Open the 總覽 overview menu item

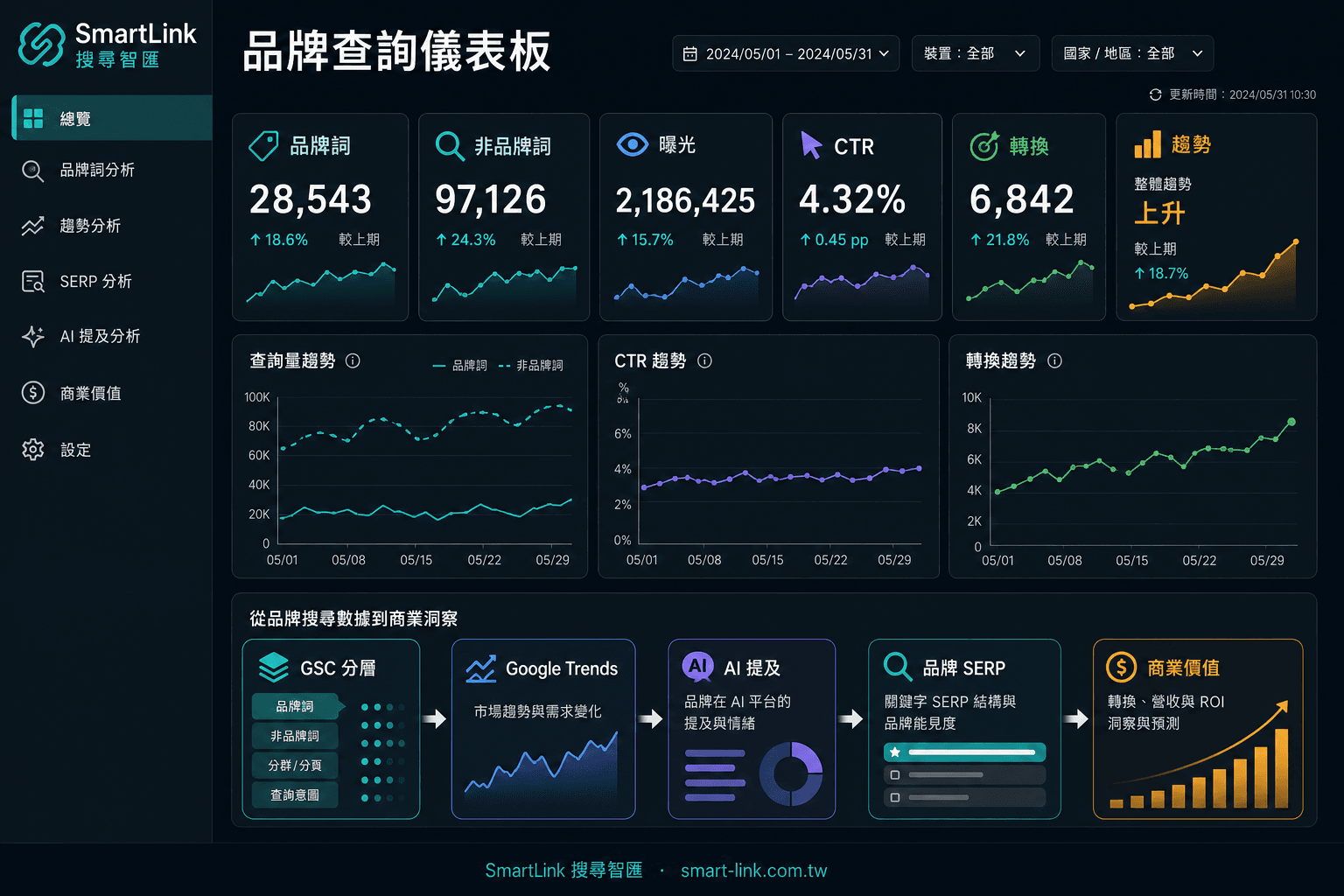(112, 118)
